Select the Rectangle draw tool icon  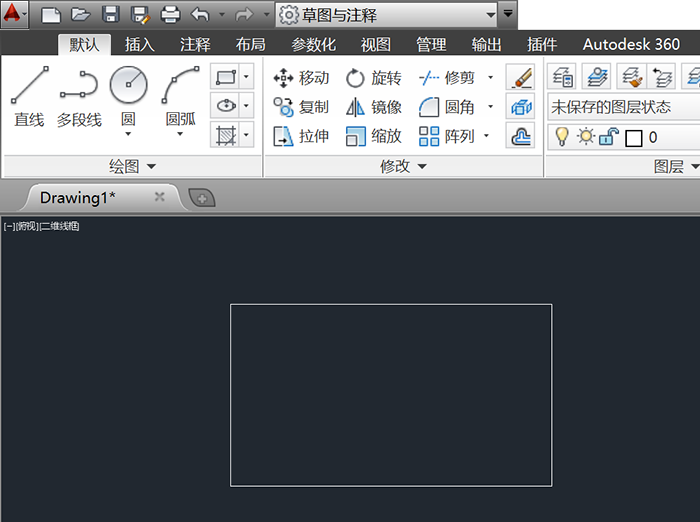click(x=226, y=77)
